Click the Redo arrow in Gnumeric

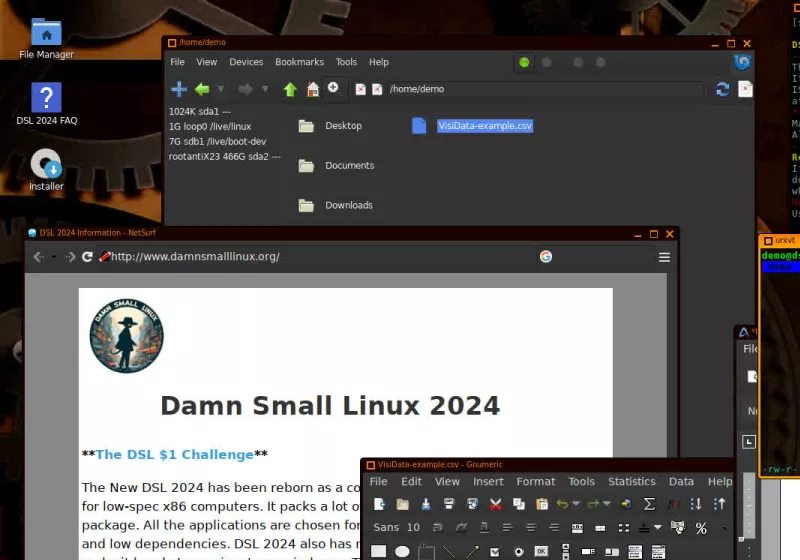tap(593, 504)
